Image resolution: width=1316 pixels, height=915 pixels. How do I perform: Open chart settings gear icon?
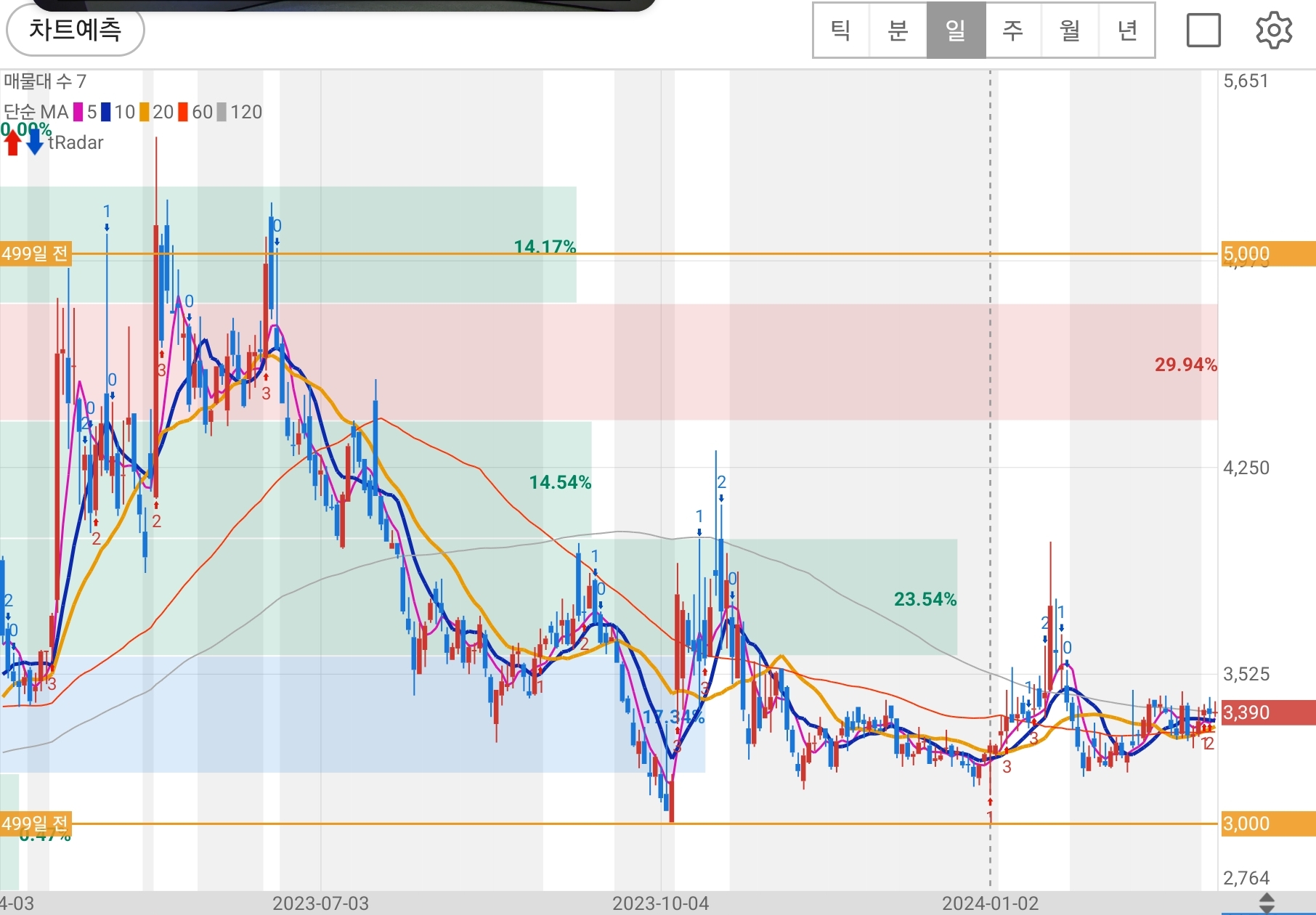(1274, 30)
